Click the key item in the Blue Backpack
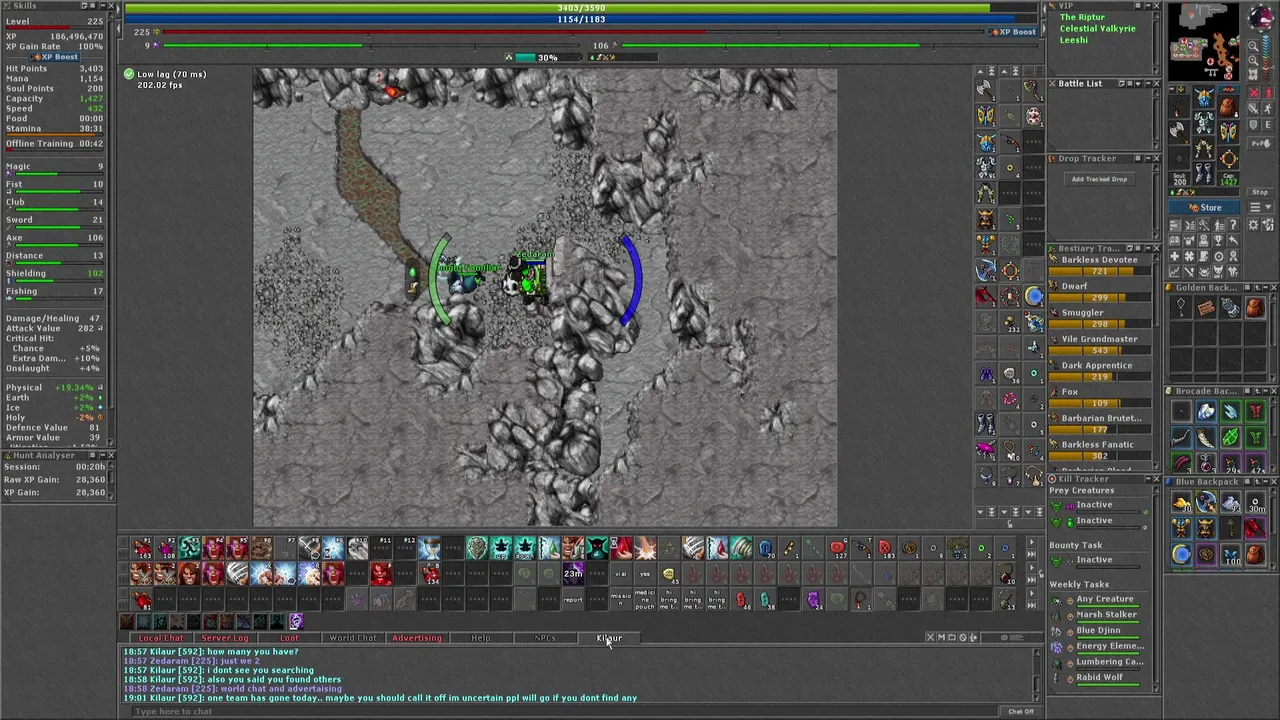The width and height of the screenshot is (1280, 720). (1231, 526)
